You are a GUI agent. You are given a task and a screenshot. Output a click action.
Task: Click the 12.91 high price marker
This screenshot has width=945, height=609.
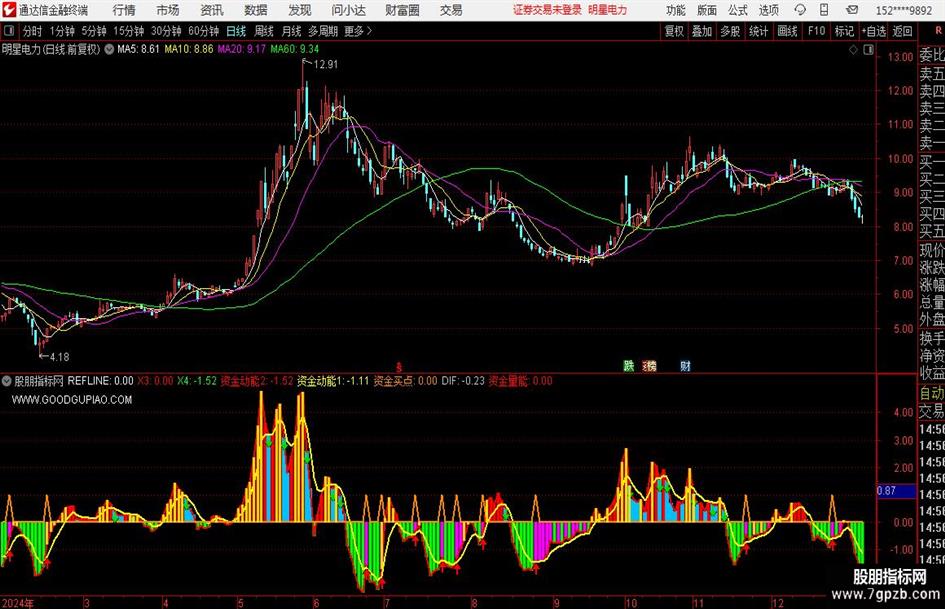point(325,65)
